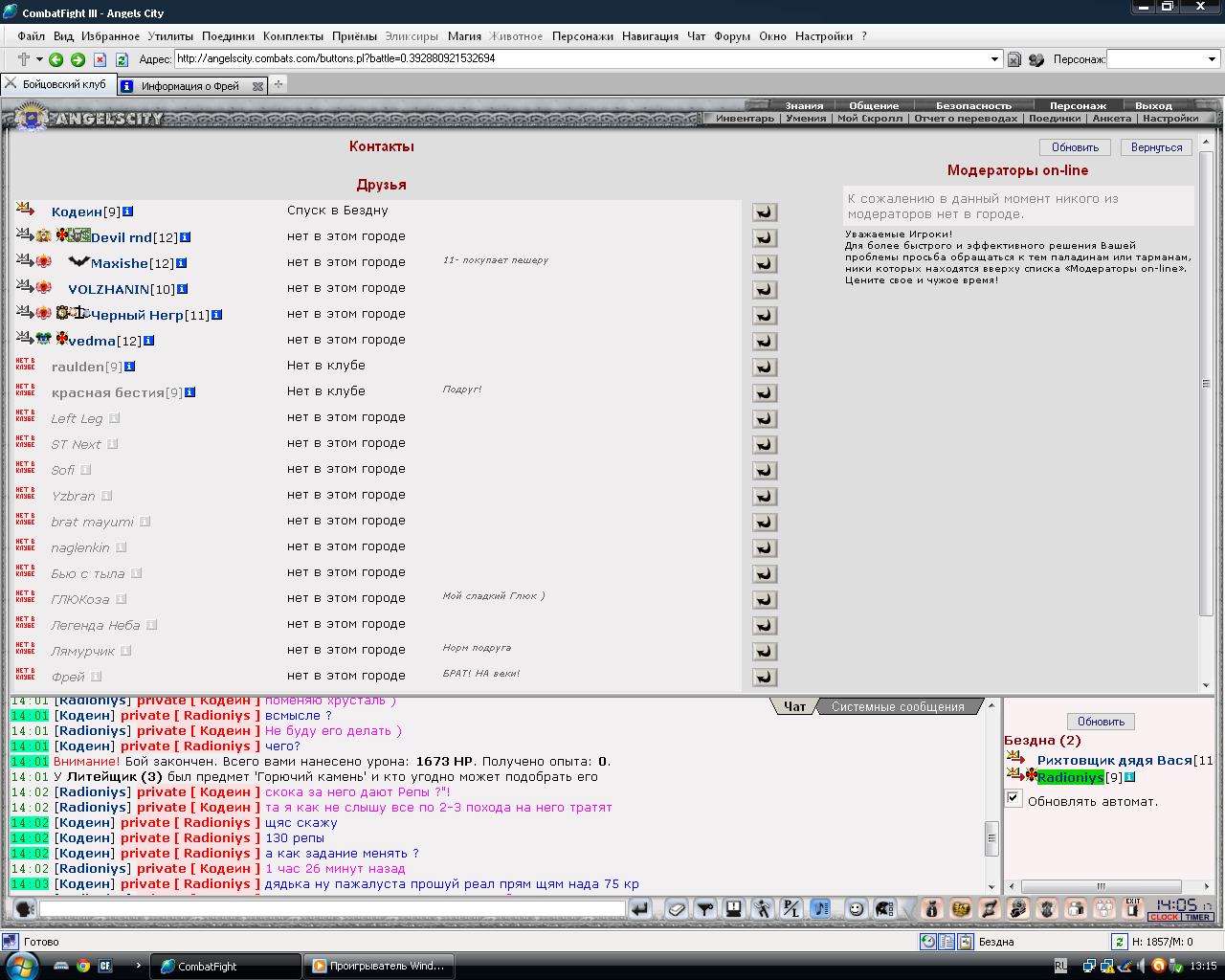Viewport: 1225px width, 980px height.
Task: Click the arrow button in VOLZHANIN's row
Action: pyautogui.click(x=765, y=289)
